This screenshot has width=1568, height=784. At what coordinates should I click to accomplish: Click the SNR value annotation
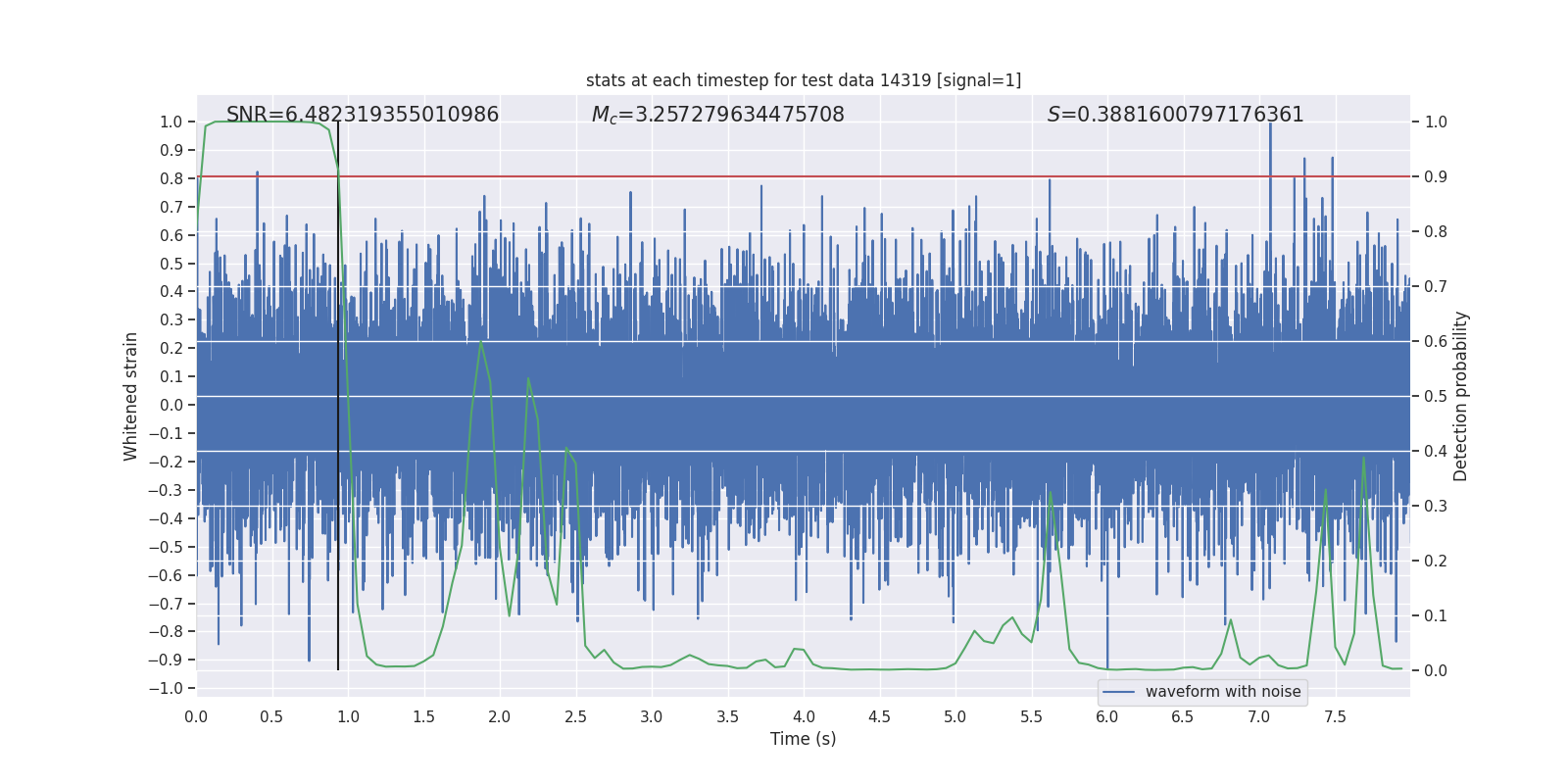363,115
